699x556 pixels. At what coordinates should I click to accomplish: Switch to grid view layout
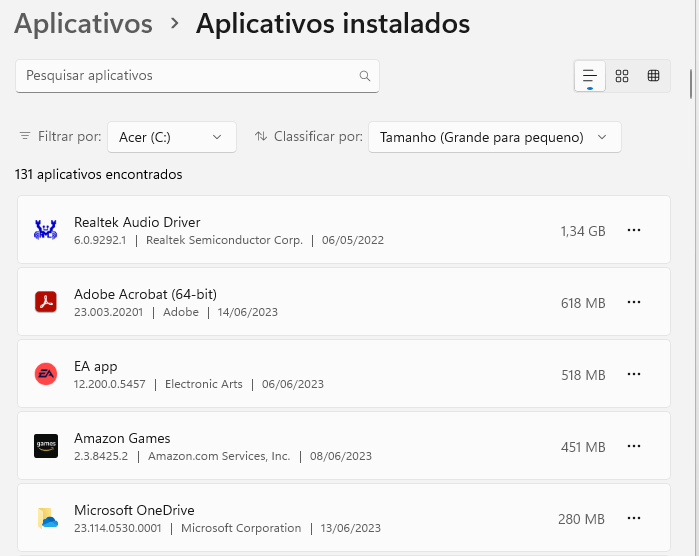(x=622, y=76)
